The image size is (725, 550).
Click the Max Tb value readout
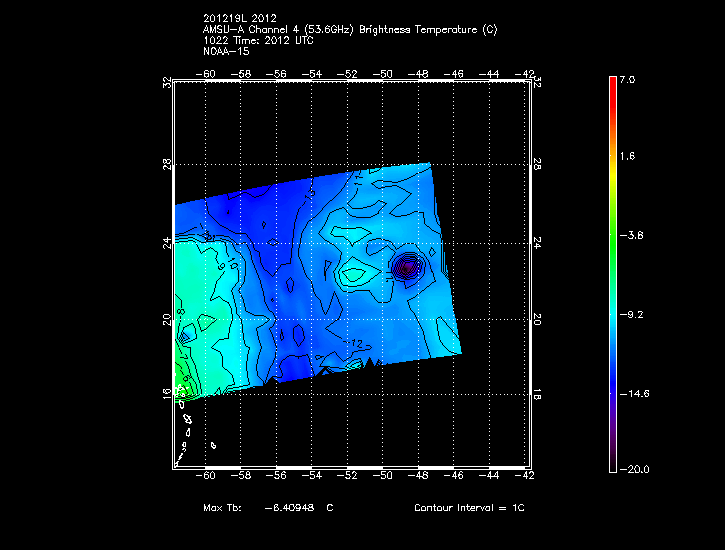click(x=268, y=508)
